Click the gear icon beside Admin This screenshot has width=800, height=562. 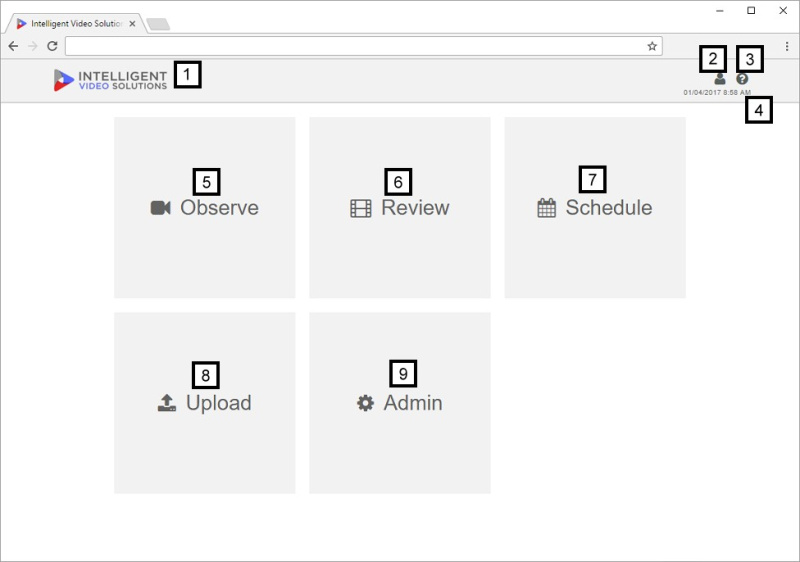tap(365, 403)
